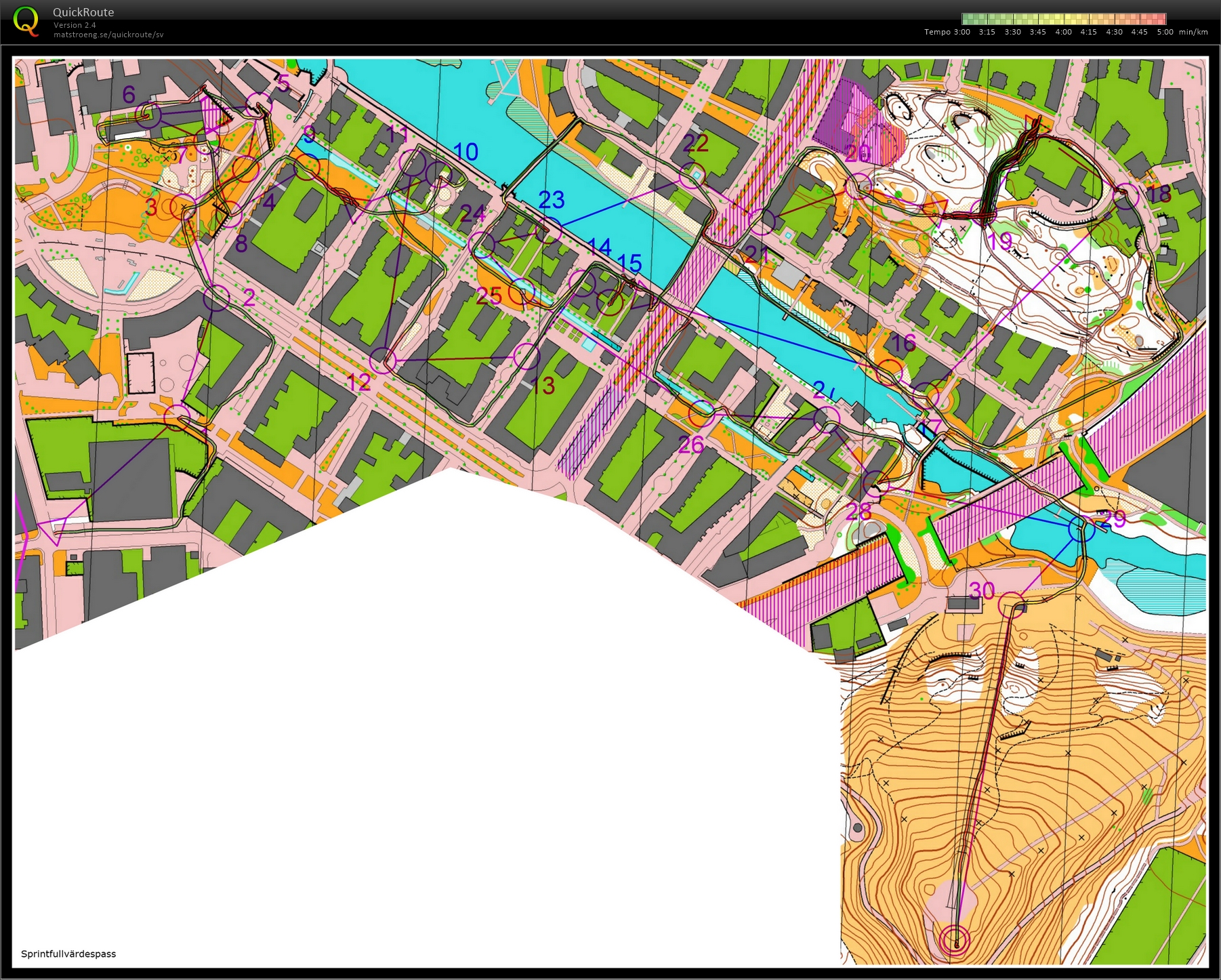Click the 4:00 tempo legend value
Screen dimensions: 1221x980
(x=1063, y=32)
